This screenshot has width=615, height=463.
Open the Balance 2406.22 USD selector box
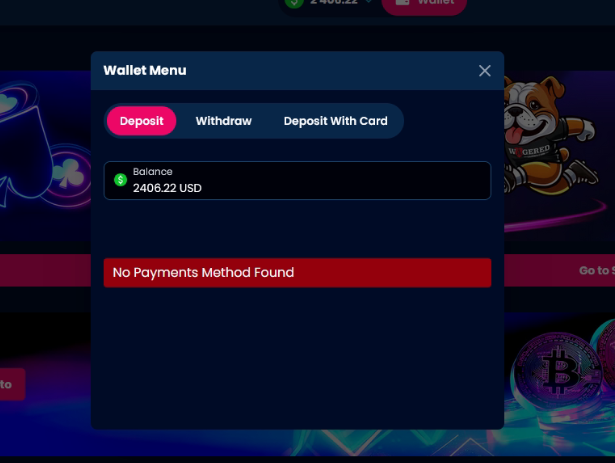297,180
